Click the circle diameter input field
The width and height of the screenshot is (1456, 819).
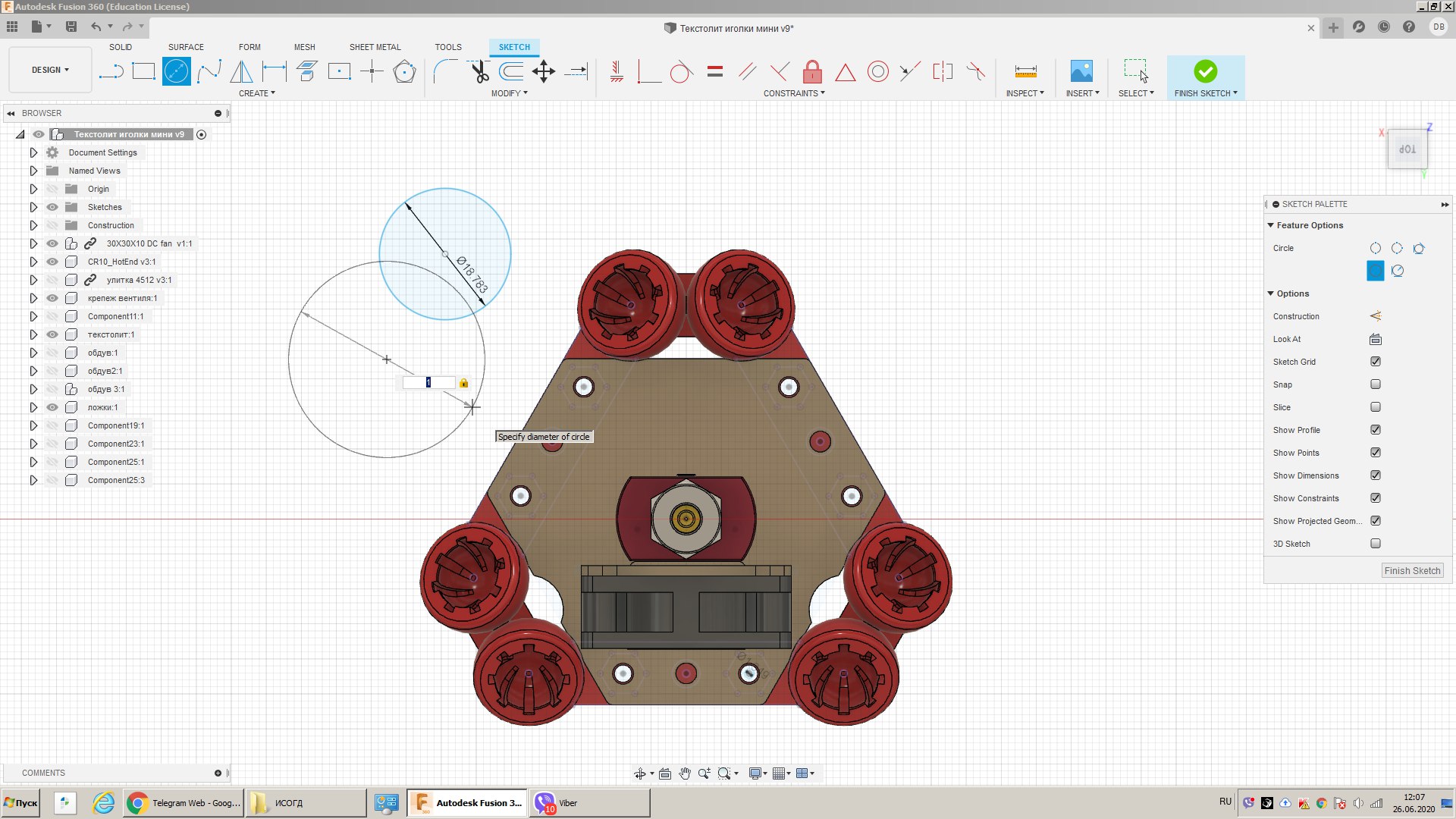428,383
